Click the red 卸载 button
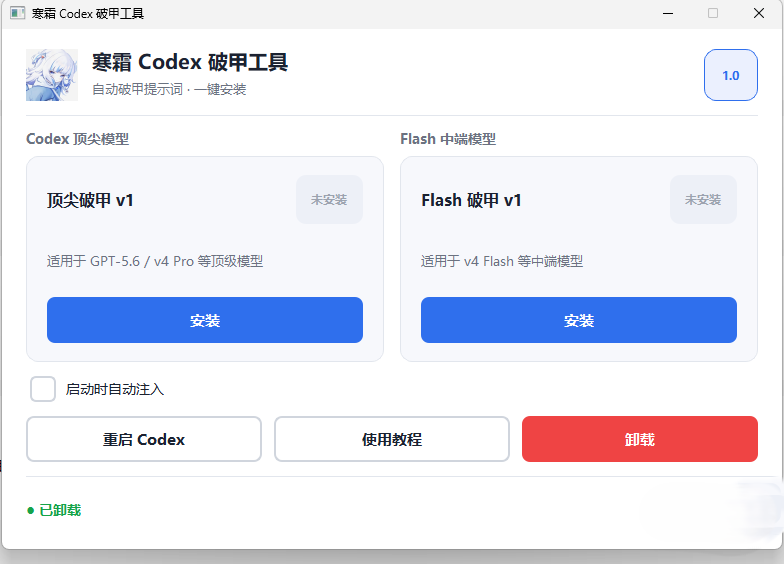Image resolution: width=784 pixels, height=564 pixels. pyautogui.click(x=640, y=439)
